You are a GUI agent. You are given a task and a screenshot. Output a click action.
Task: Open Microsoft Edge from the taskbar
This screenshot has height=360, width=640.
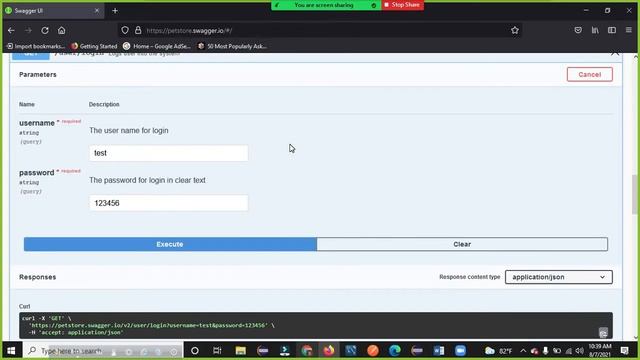coord(395,351)
